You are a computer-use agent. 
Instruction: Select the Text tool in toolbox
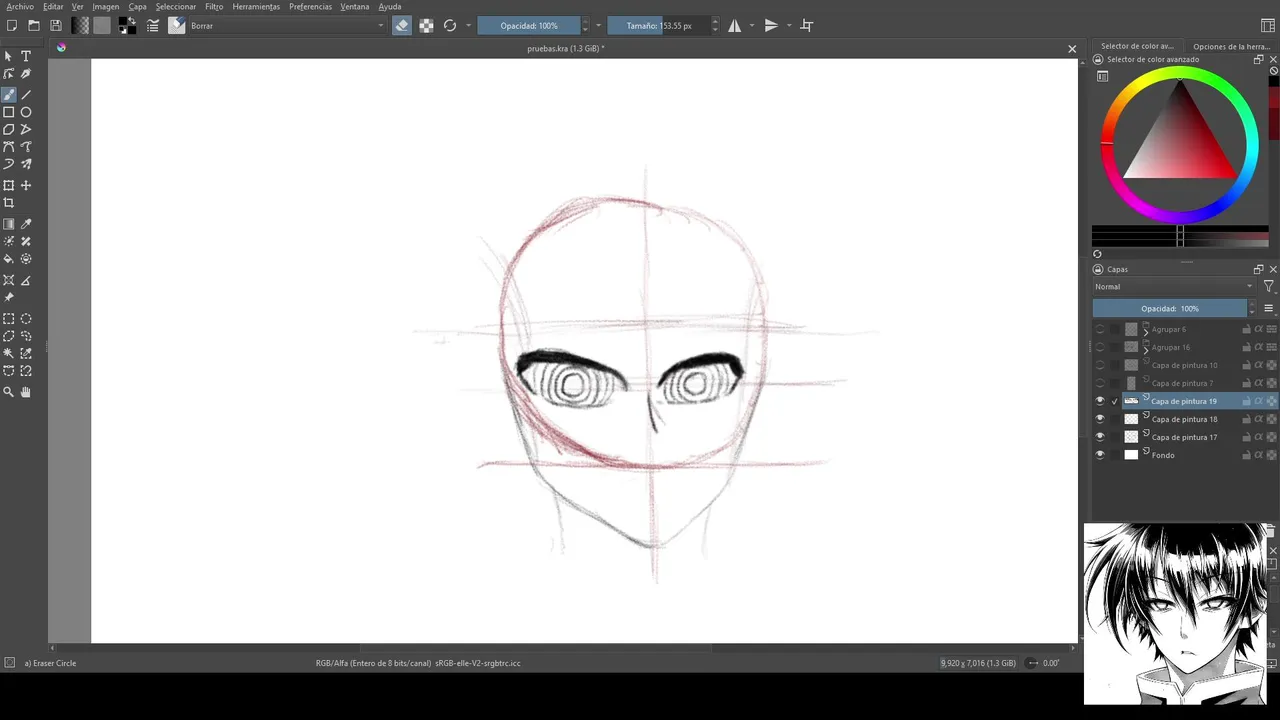point(26,56)
